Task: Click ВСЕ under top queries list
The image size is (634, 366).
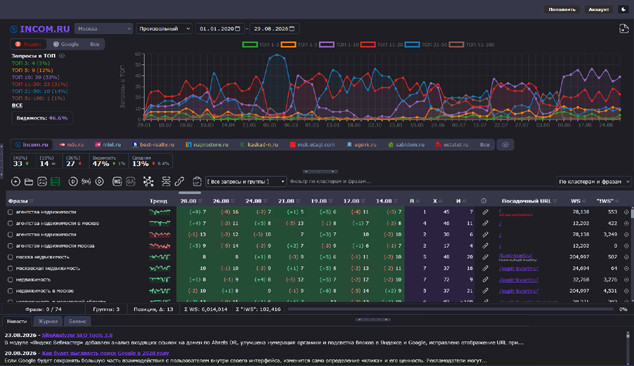Action: point(17,105)
